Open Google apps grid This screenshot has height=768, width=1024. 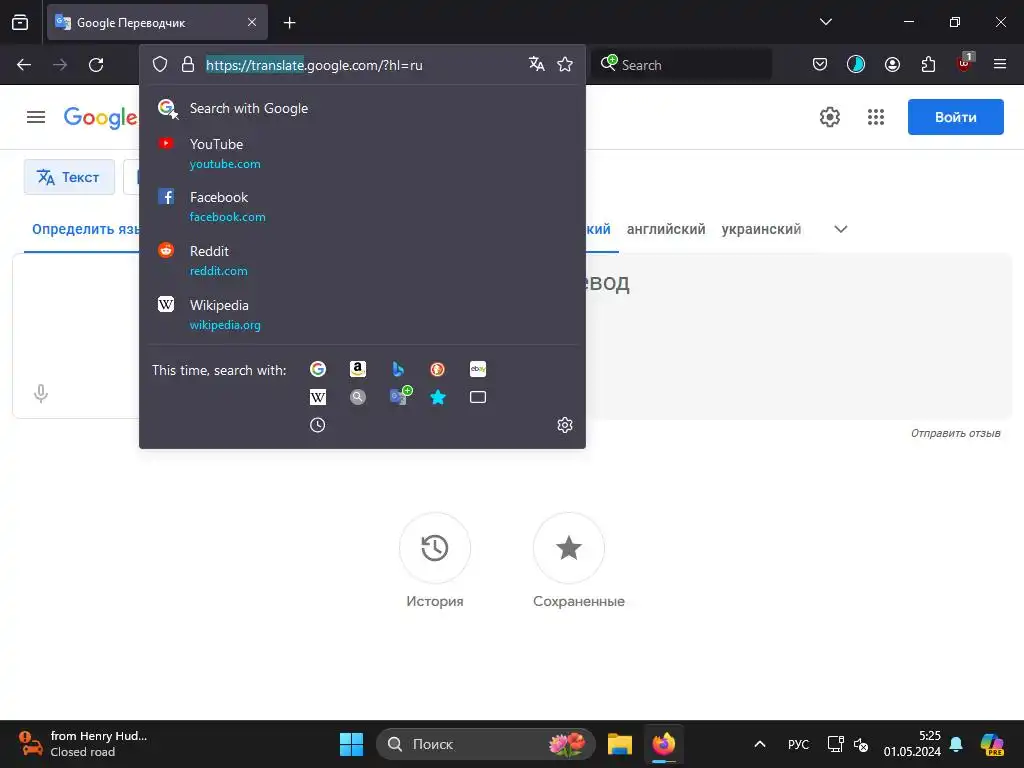[x=876, y=117]
